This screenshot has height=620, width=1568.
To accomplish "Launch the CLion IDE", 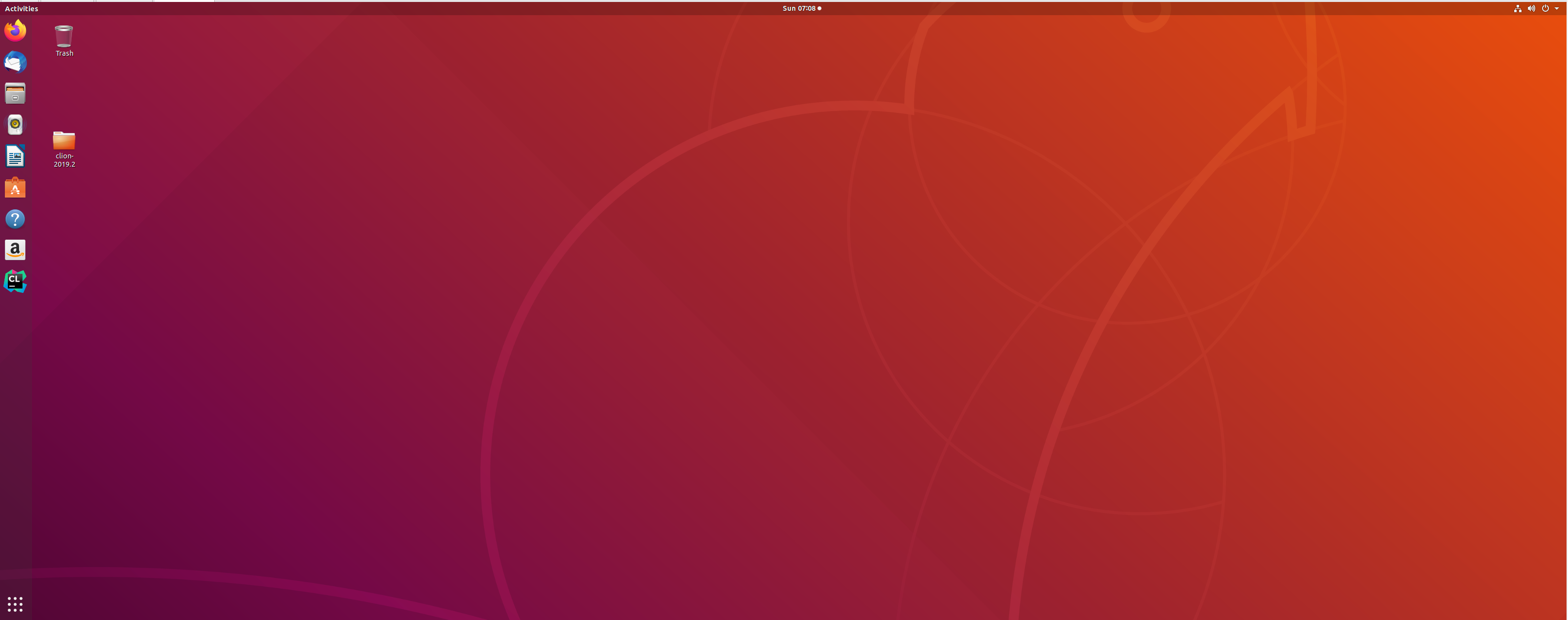I will tap(15, 281).
